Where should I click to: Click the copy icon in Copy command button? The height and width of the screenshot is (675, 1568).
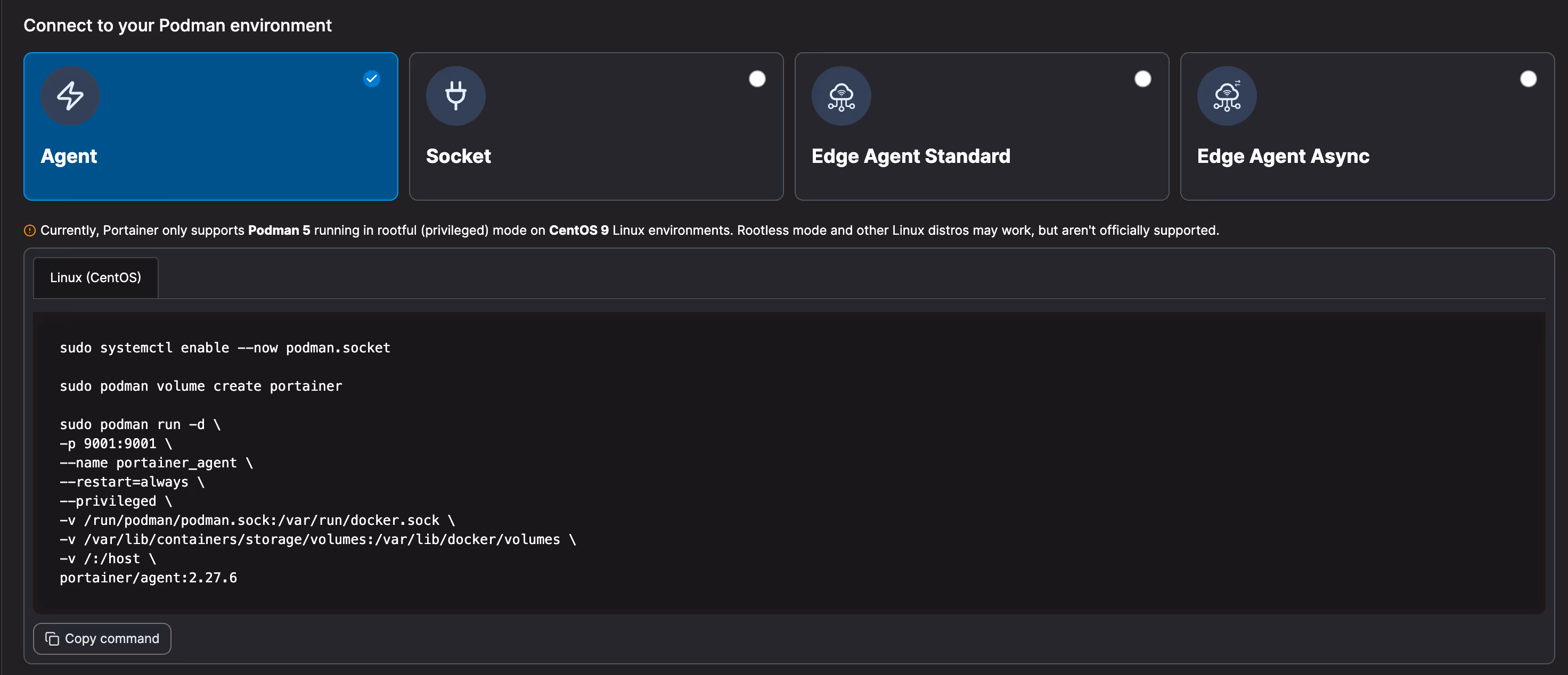(x=52, y=638)
